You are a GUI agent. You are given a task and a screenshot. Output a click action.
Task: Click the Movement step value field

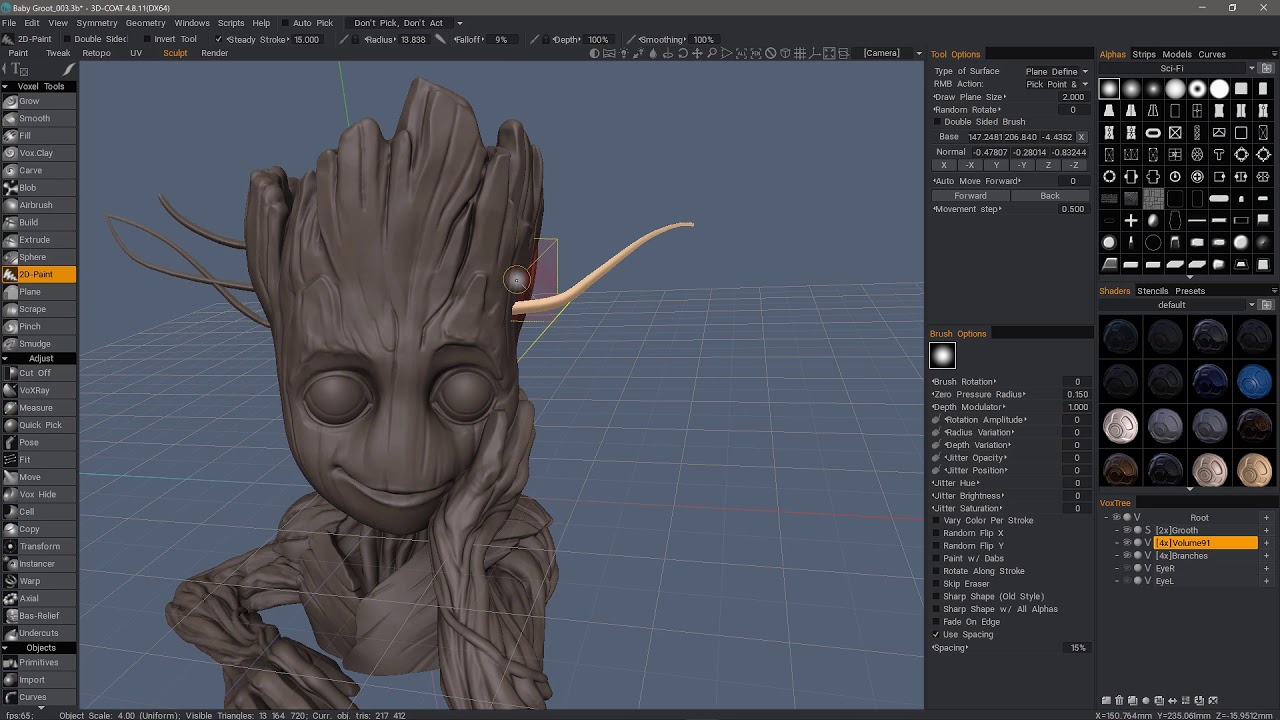pyautogui.click(x=1072, y=209)
